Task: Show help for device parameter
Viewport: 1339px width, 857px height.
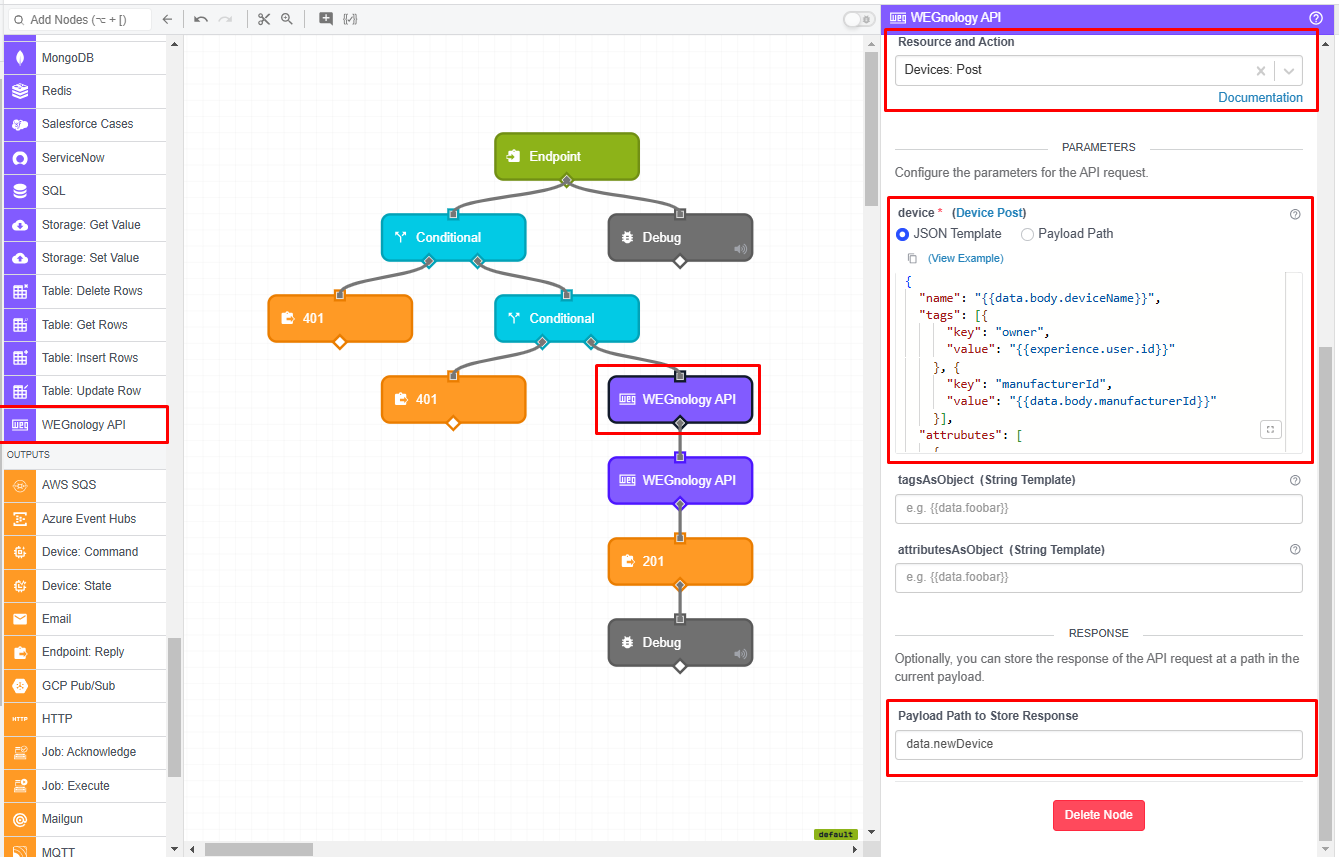Action: tap(1295, 214)
